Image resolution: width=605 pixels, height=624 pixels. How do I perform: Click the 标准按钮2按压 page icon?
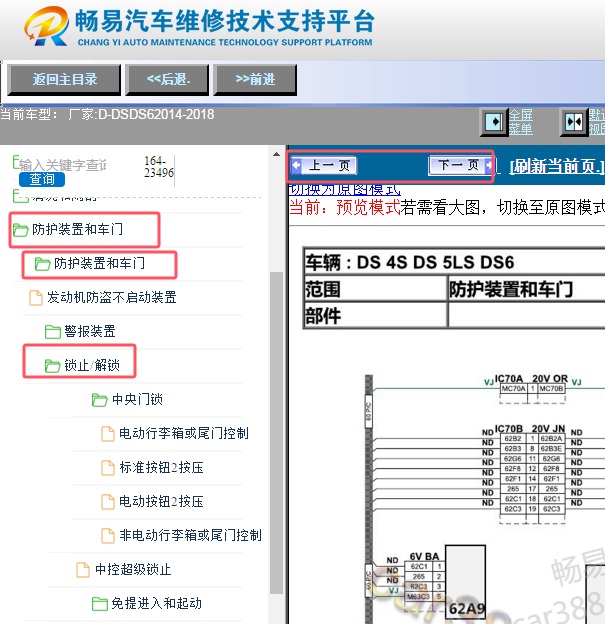[108, 468]
